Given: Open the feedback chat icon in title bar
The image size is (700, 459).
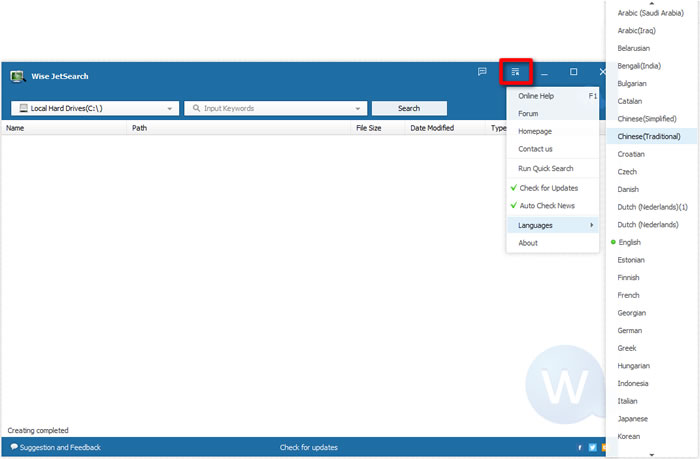Looking at the screenshot, I should (x=482, y=71).
